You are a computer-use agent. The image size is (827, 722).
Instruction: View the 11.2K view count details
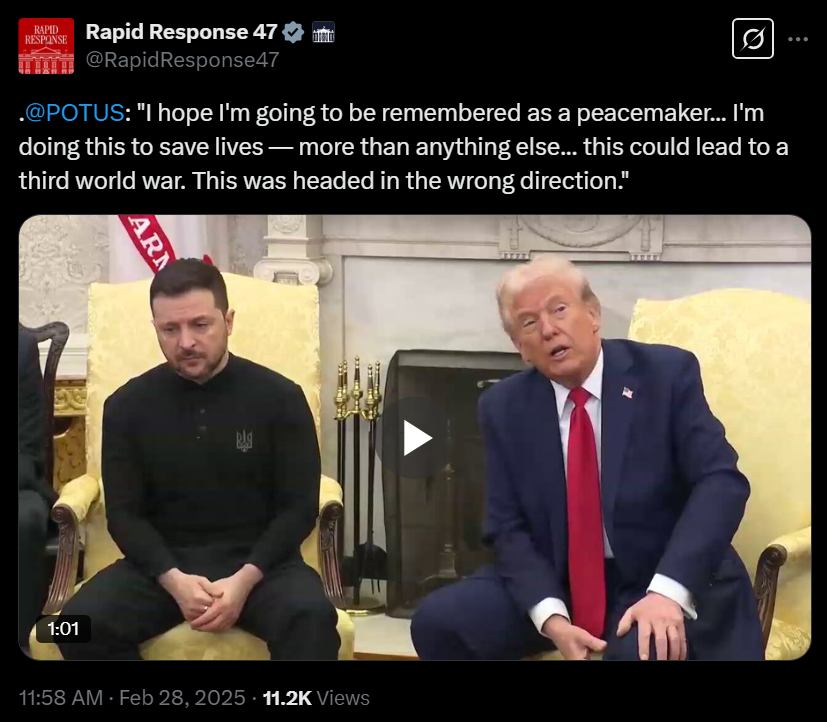[x=287, y=698]
